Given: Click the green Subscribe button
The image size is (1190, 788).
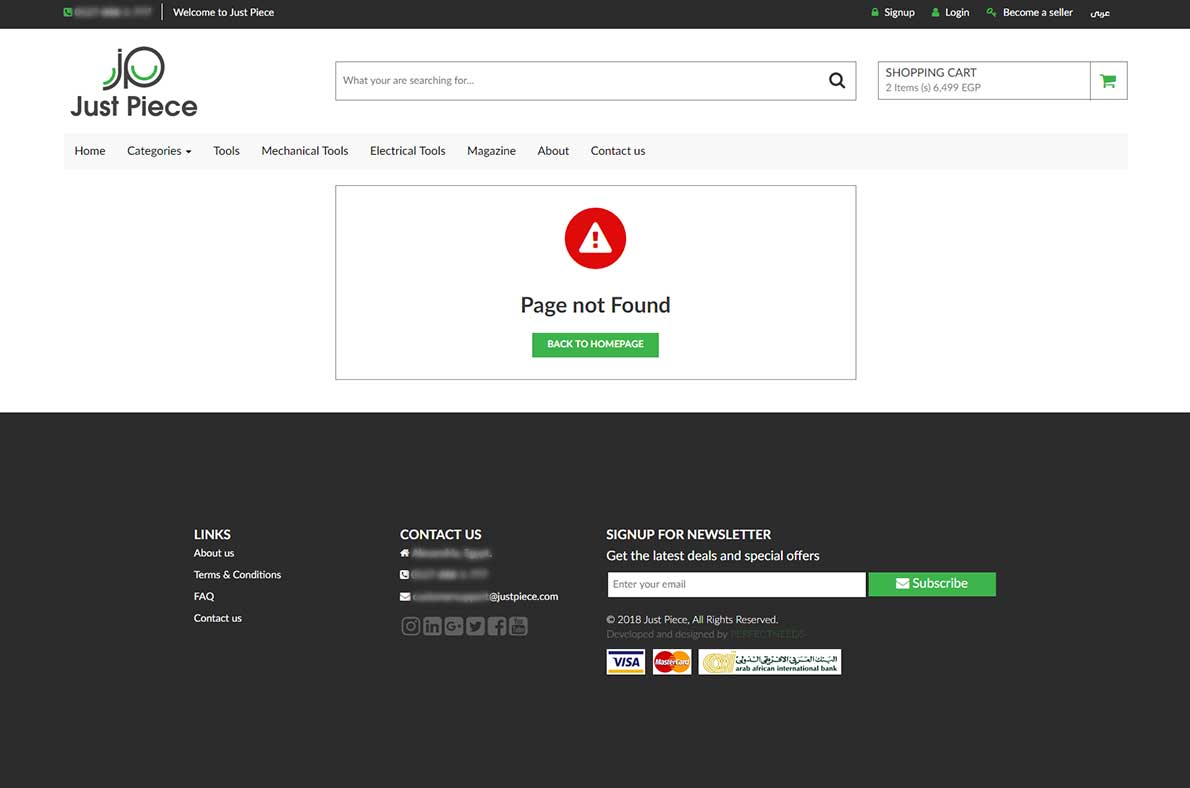Looking at the screenshot, I should [x=931, y=584].
